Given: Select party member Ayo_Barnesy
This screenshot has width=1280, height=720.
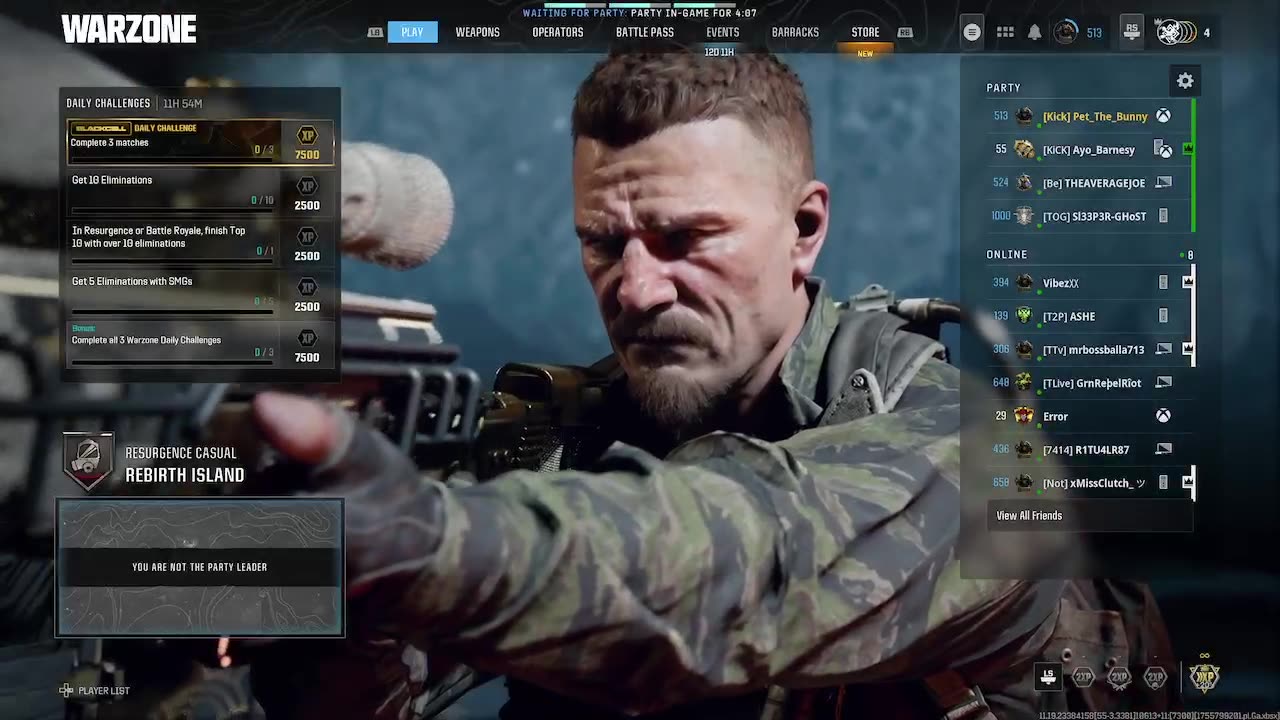Looking at the screenshot, I should 1088,149.
